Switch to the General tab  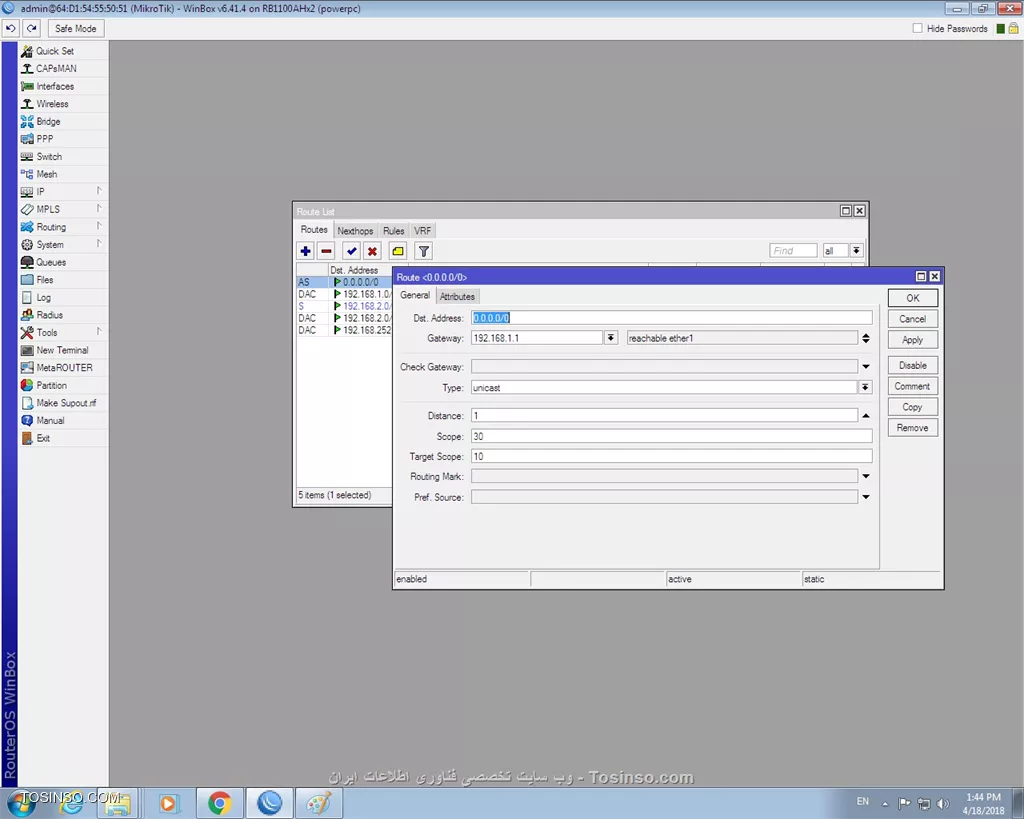[415, 295]
